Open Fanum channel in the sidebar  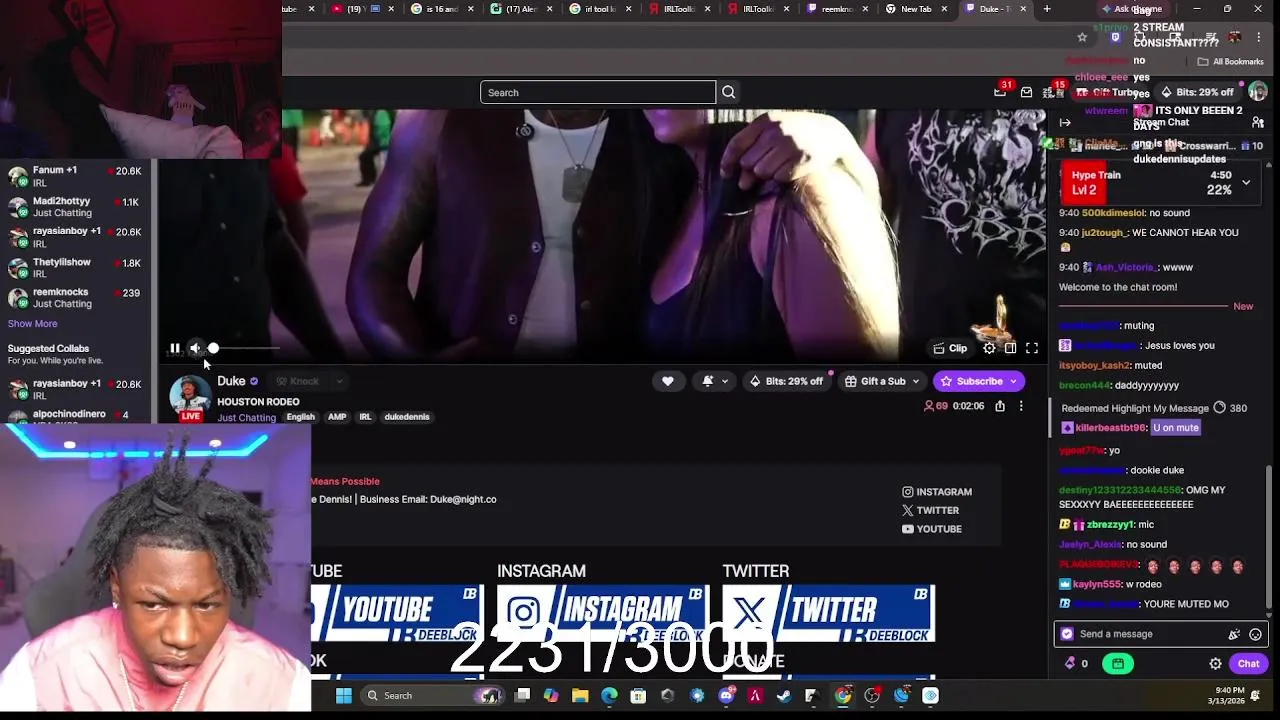[75, 176]
